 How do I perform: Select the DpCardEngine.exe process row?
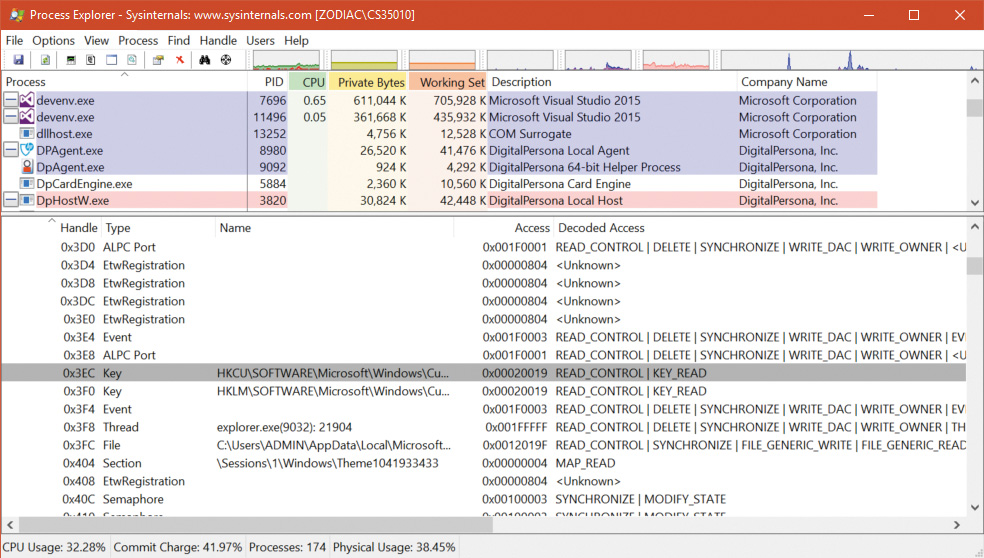(x=84, y=184)
